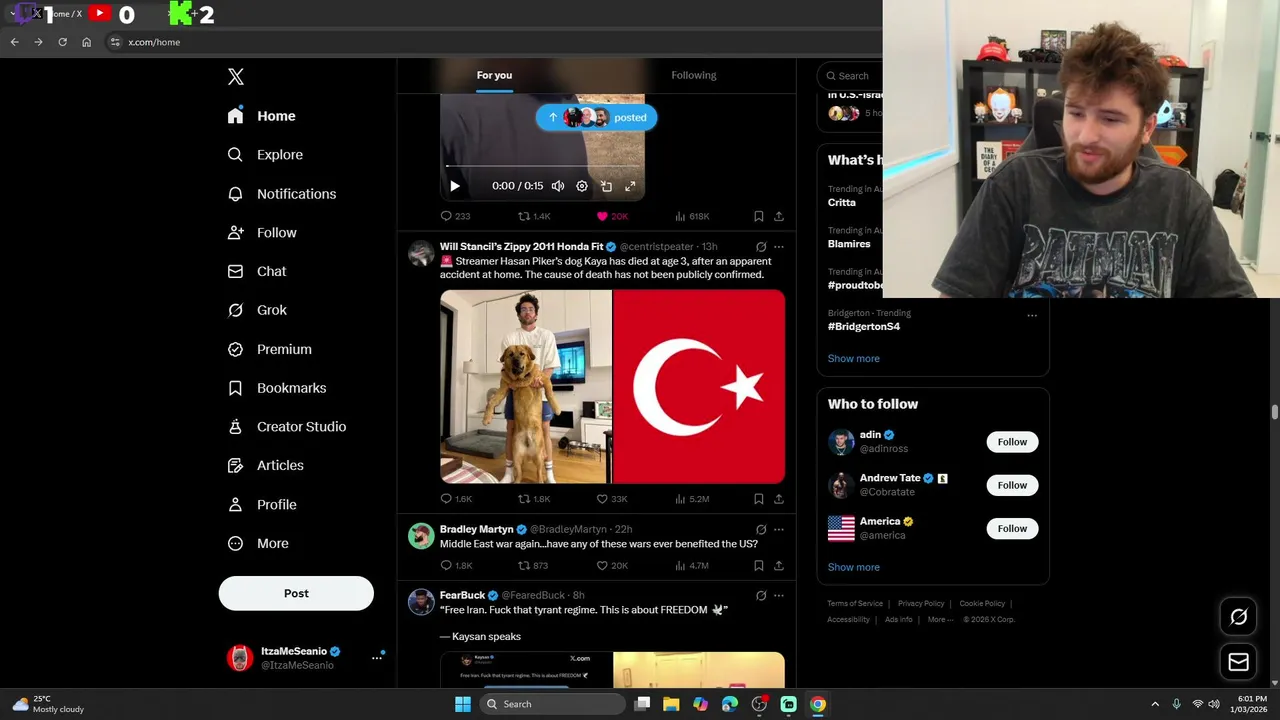Expand the More menu in sidebar
Screen dimensions: 1280x720
click(x=258, y=544)
